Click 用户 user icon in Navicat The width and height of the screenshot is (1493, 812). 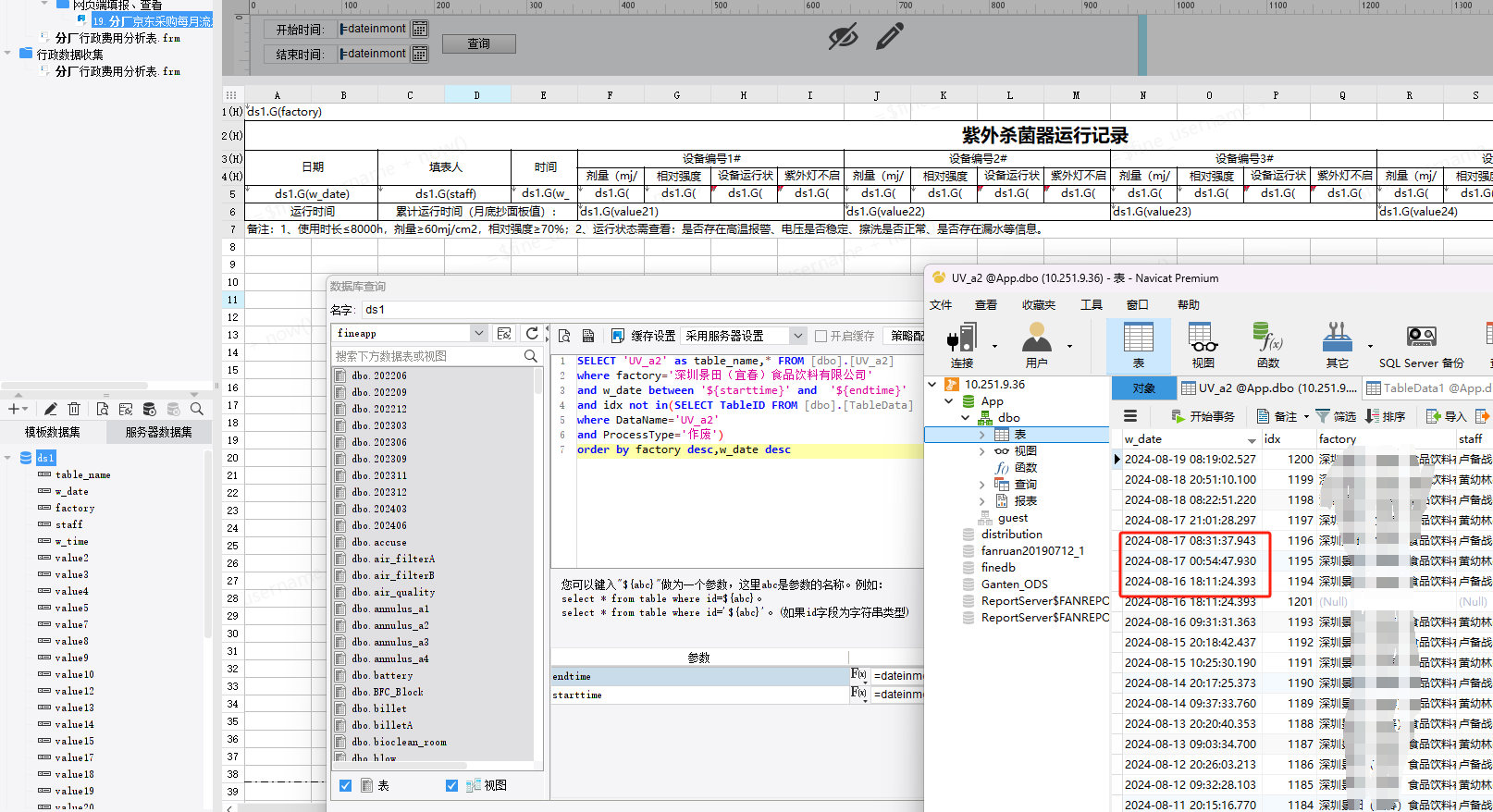click(x=1036, y=344)
